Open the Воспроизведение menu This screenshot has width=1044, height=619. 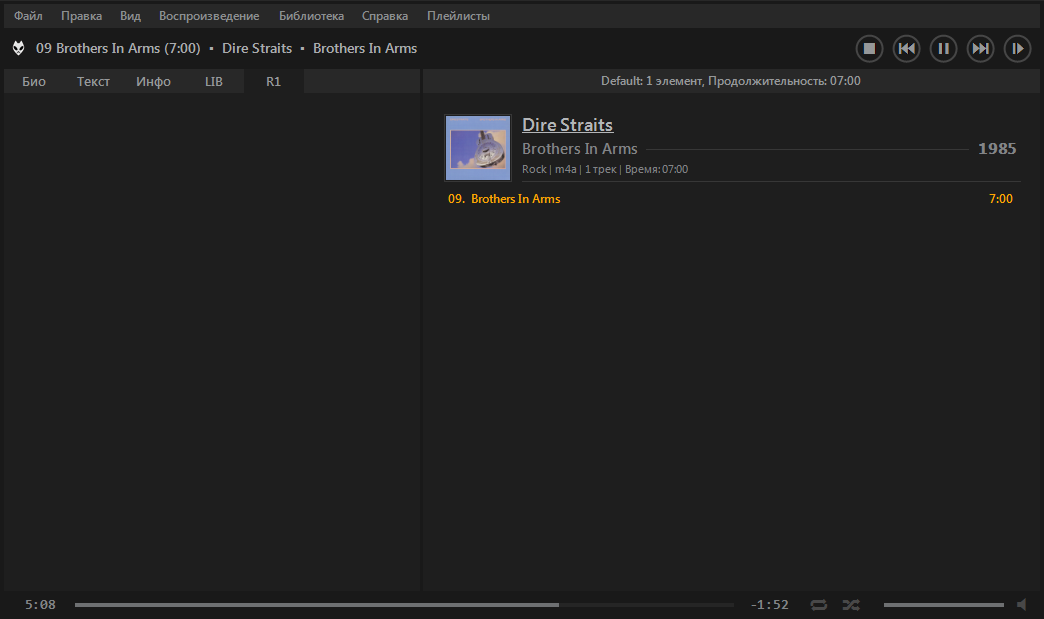(209, 16)
